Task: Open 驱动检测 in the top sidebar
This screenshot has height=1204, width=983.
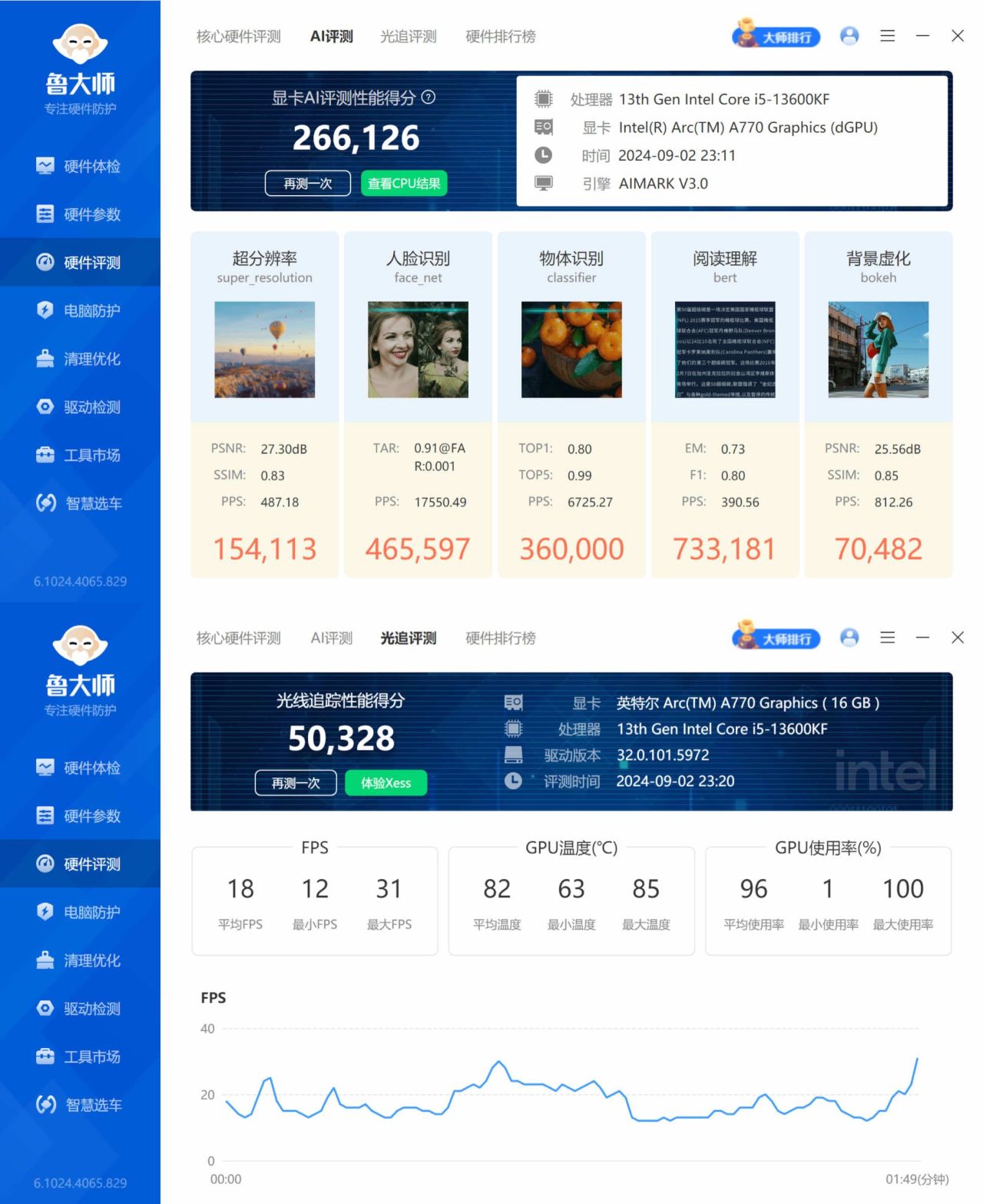Action: [80, 406]
